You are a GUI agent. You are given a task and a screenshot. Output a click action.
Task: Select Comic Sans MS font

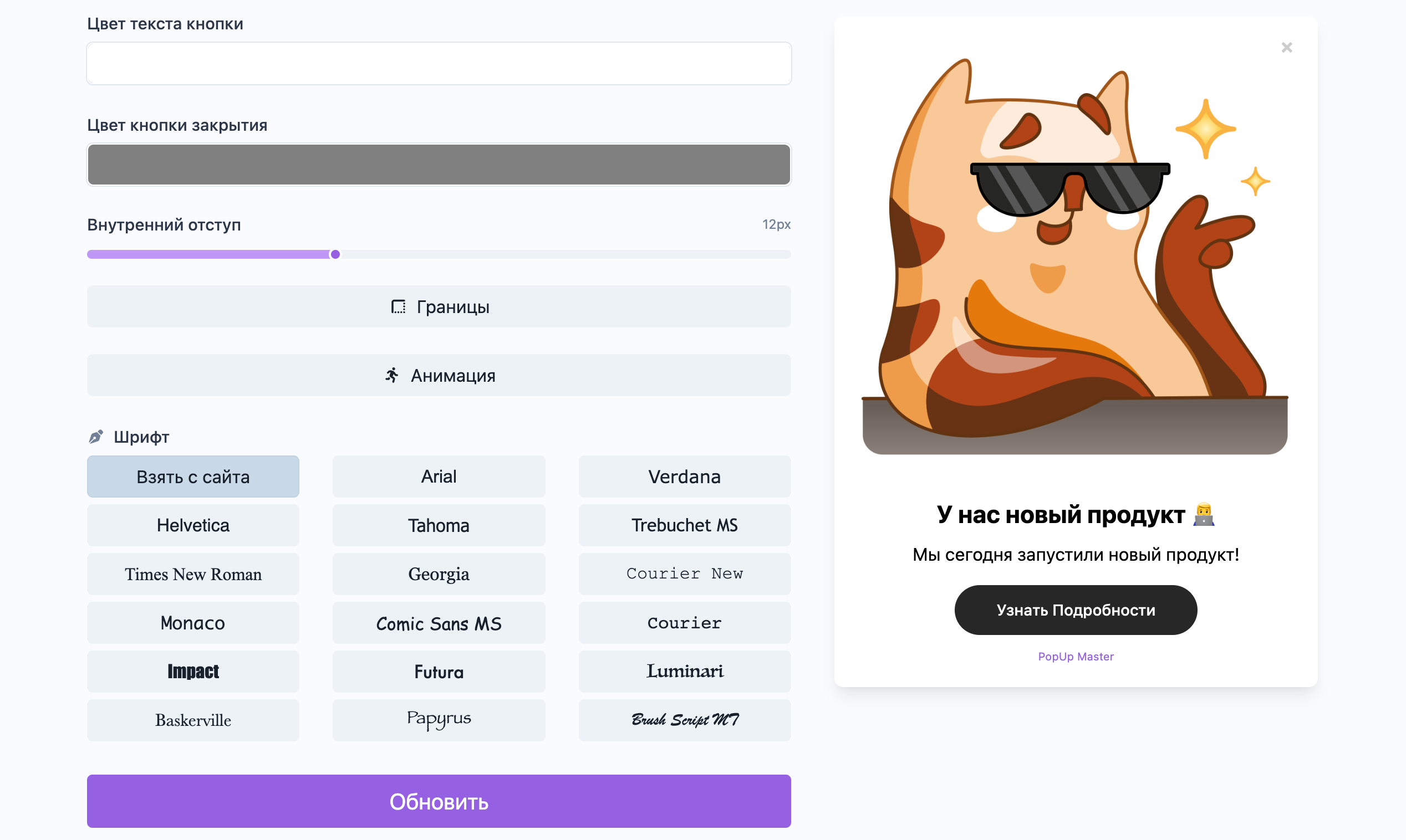(x=439, y=623)
